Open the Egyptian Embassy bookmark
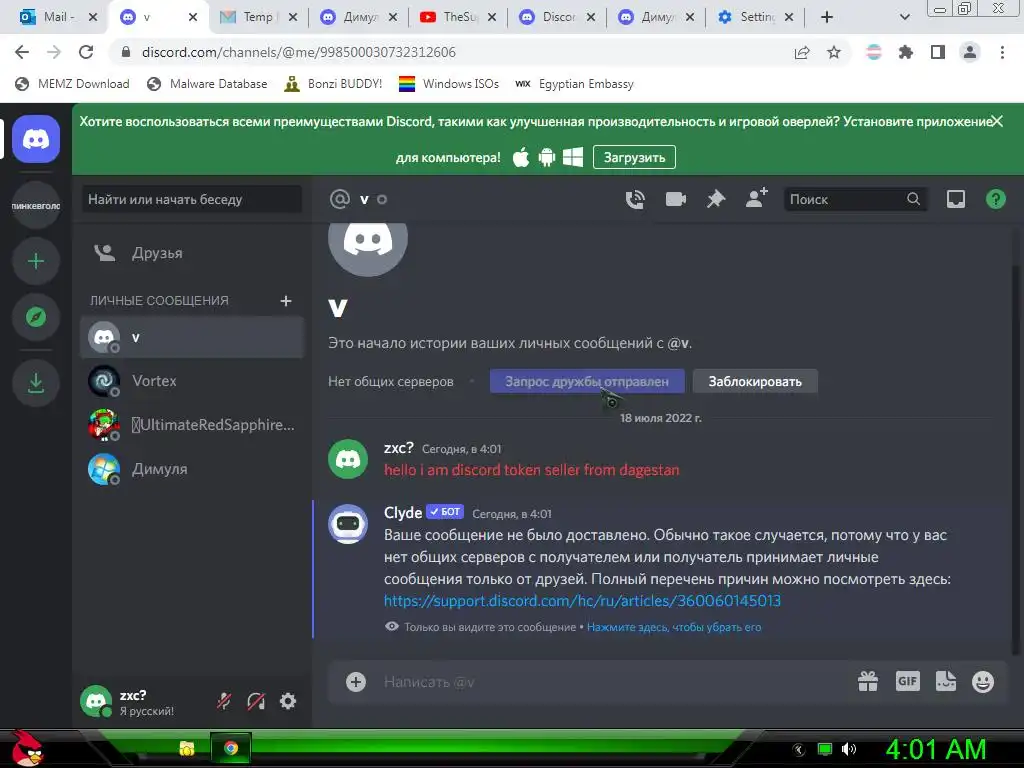The image size is (1024, 768). (x=575, y=84)
